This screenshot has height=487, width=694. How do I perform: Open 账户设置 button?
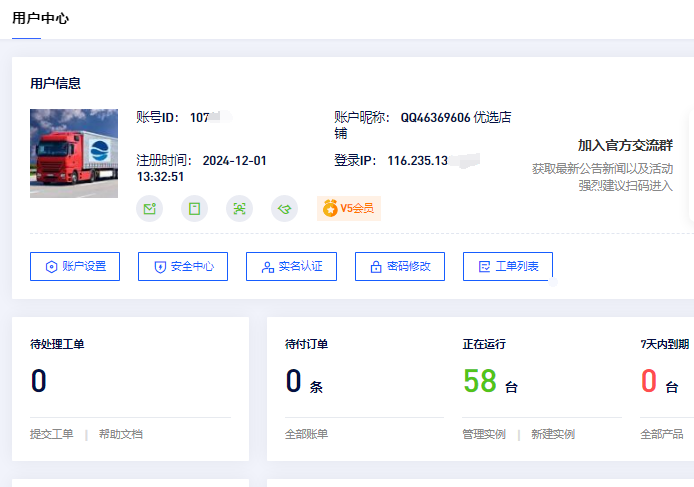pyautogui.click(x=75, y=267)
